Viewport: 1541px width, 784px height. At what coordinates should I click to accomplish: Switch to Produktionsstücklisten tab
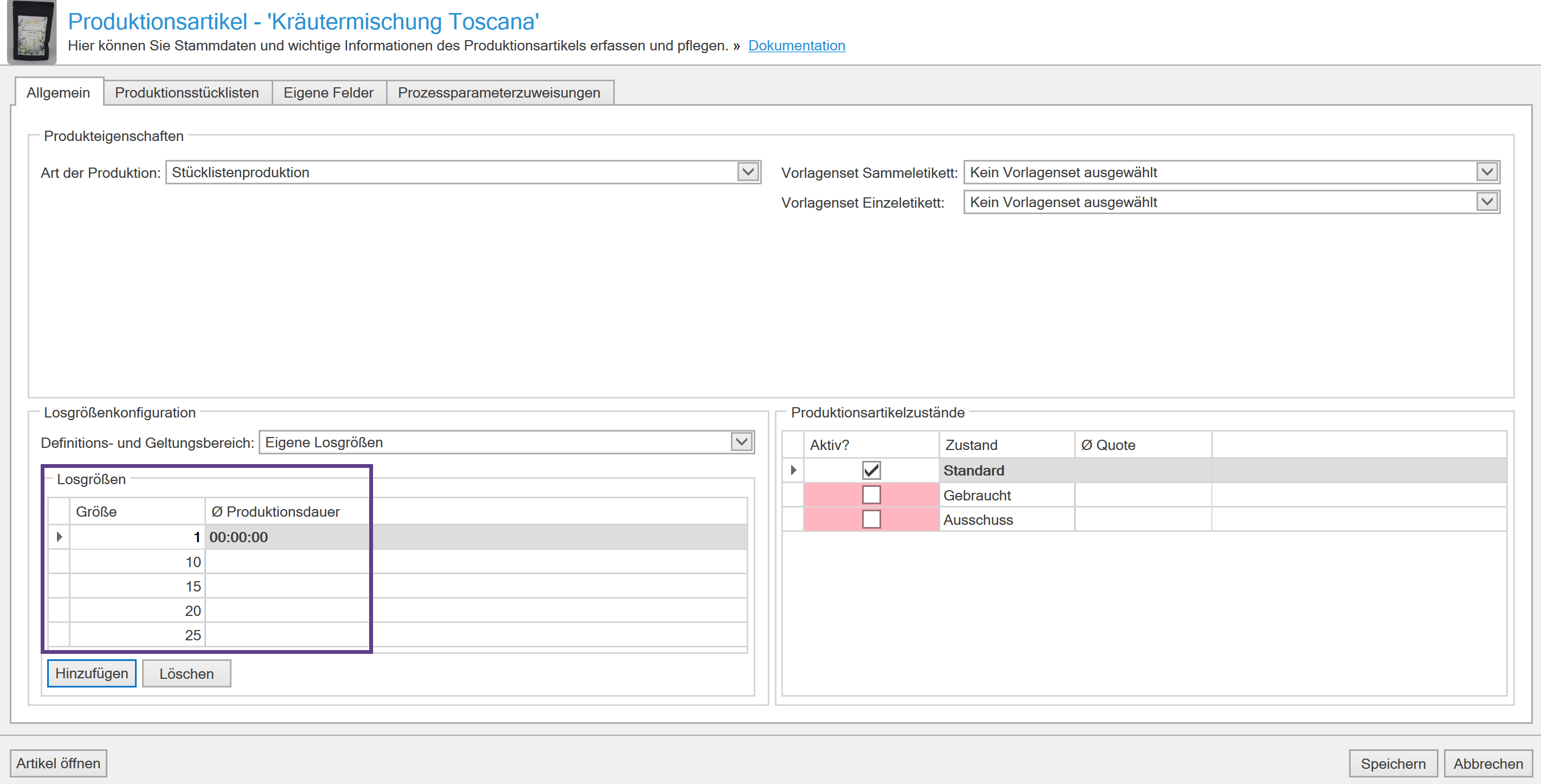[x=187, y=93]
